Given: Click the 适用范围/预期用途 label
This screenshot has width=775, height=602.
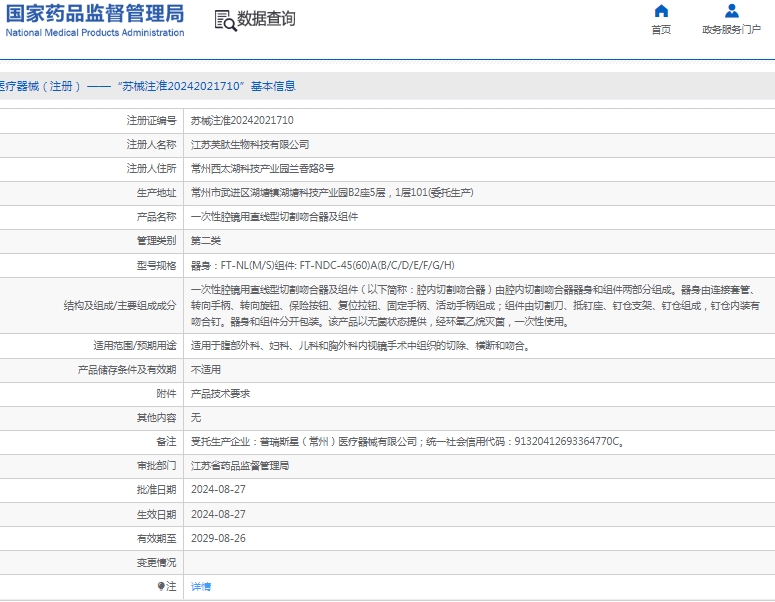Looking at the screenshot, I should 135,346.
